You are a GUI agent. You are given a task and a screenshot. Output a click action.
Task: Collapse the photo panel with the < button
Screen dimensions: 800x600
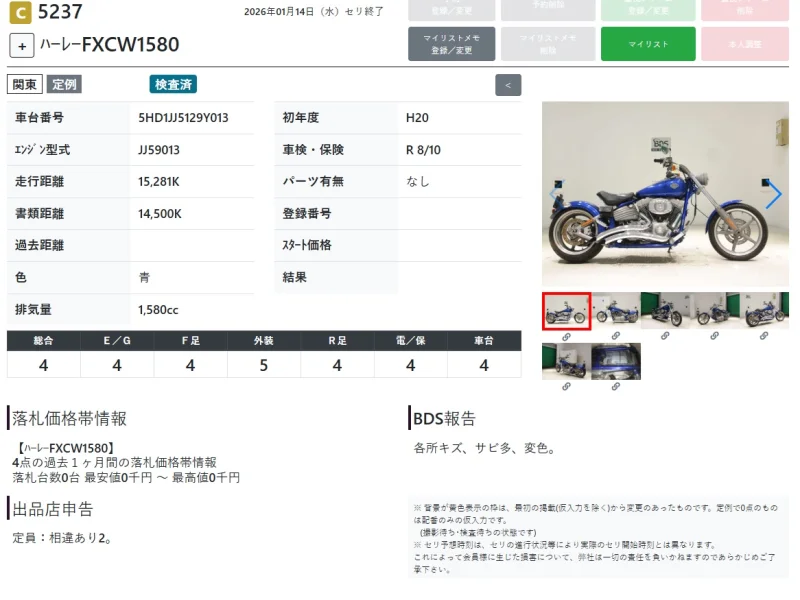[508, 85]
